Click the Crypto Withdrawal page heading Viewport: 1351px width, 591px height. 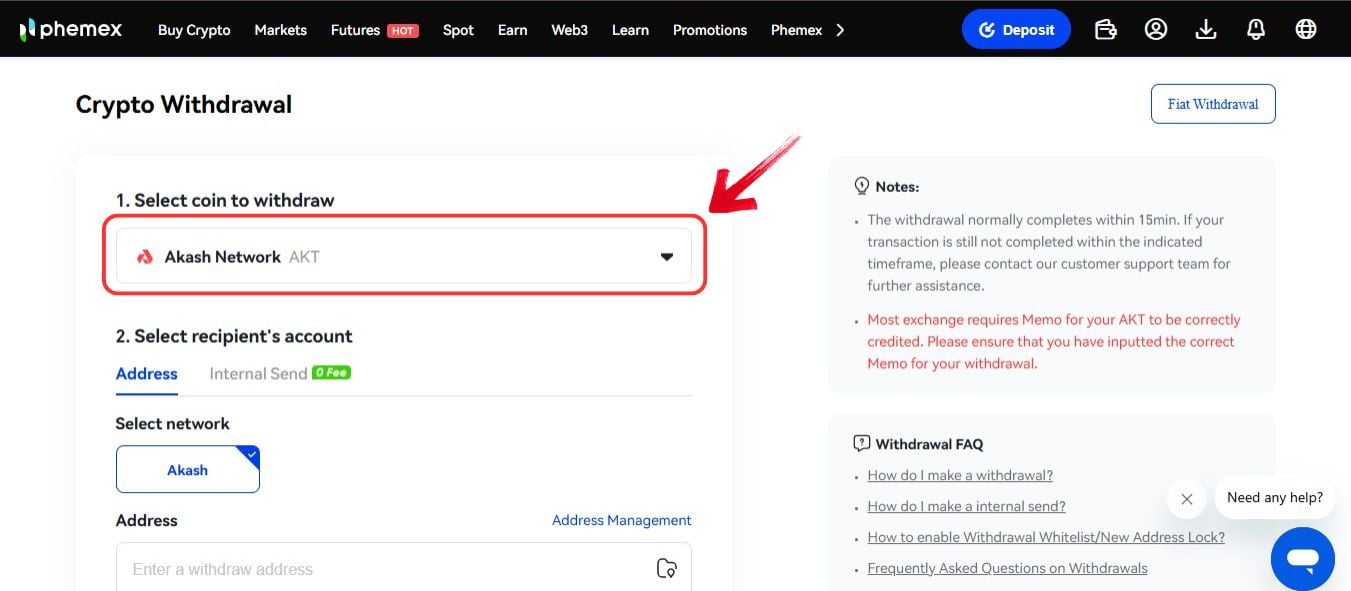(x=184, y=104)
